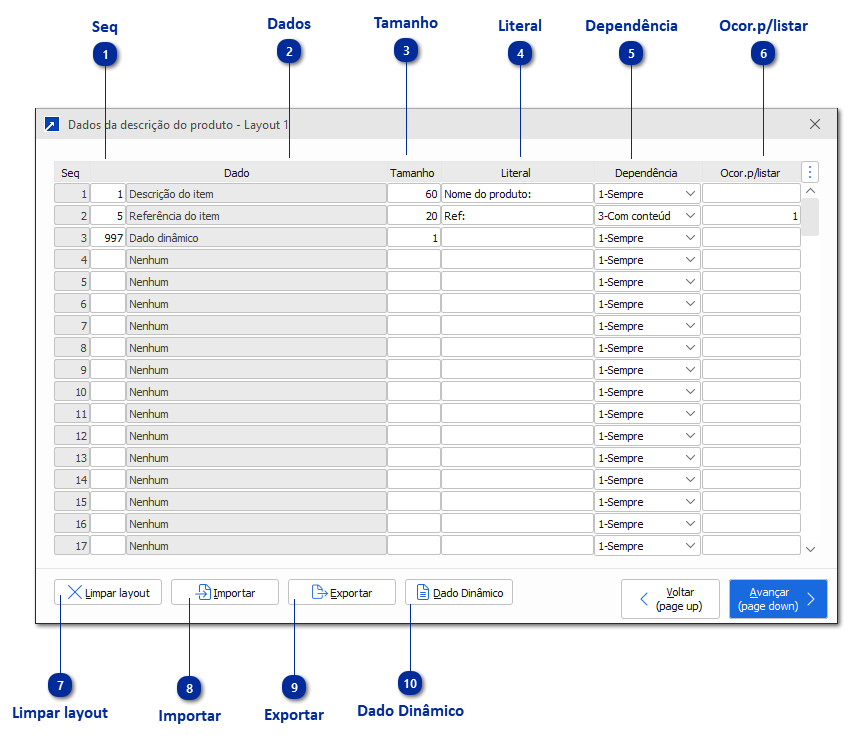Click the Tamanho field with value 20
861x742 pixels.
413,216
